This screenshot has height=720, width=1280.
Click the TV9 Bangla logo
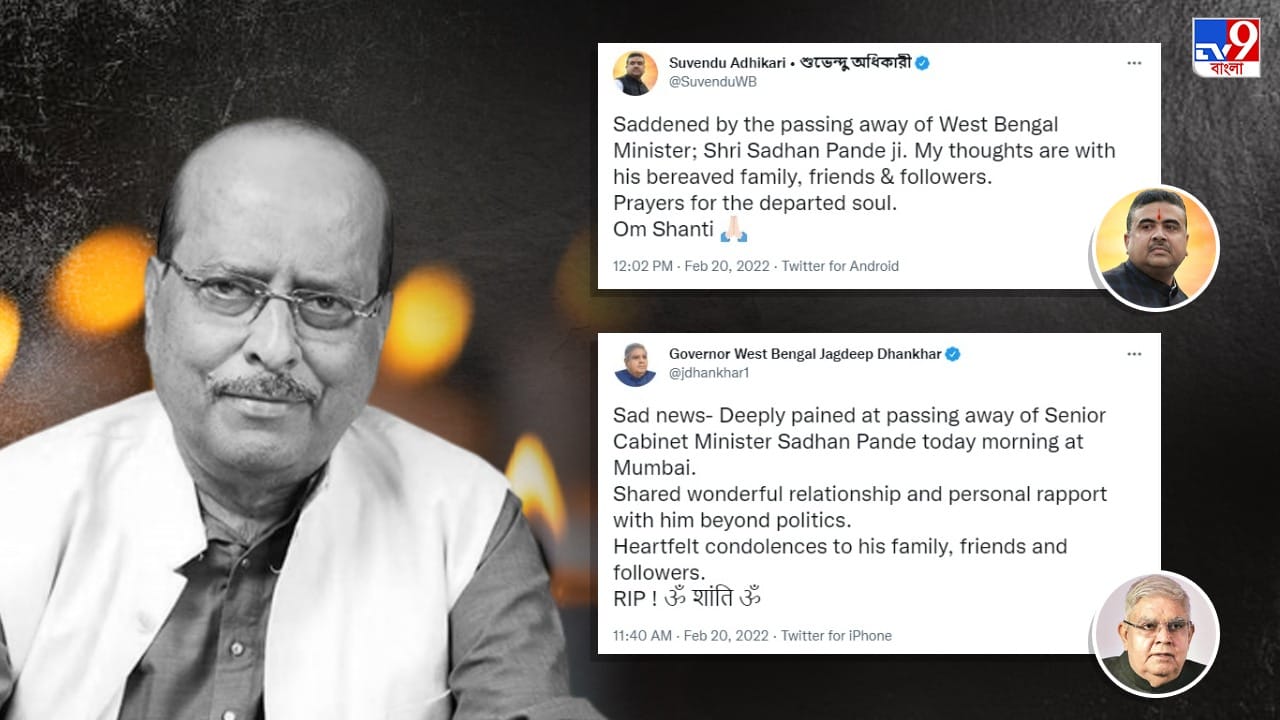pyautogui.click(x=1226, y=47)
